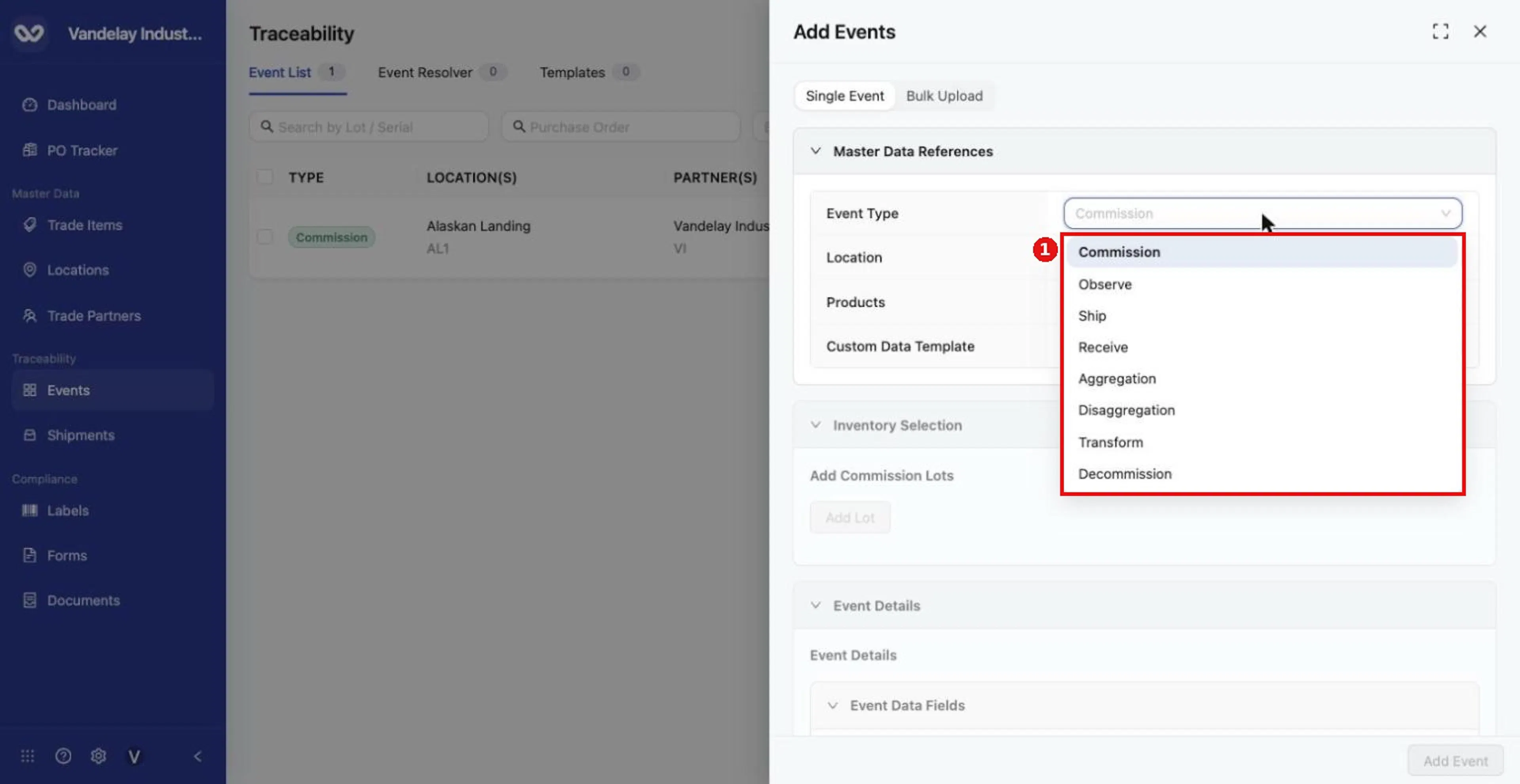Collapse the Event Details section
Image resolution: width=1520 pixels, height=784 pixels.
coord(815,605)
